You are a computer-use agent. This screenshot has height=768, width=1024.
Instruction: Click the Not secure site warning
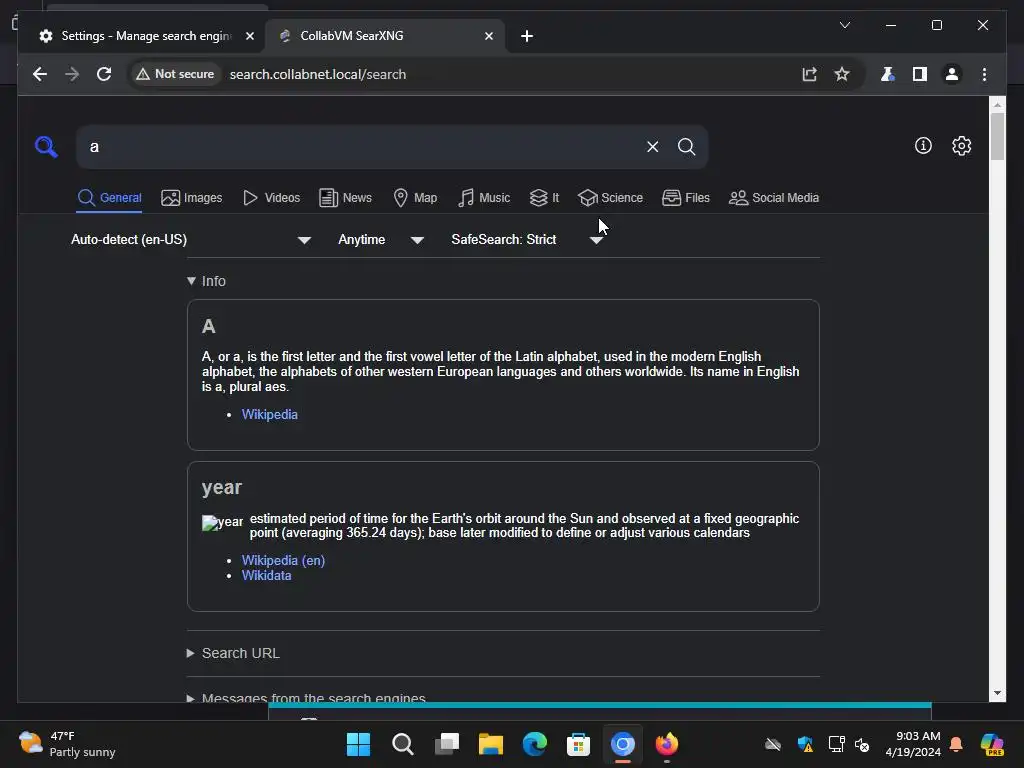[x=175, y=74]
